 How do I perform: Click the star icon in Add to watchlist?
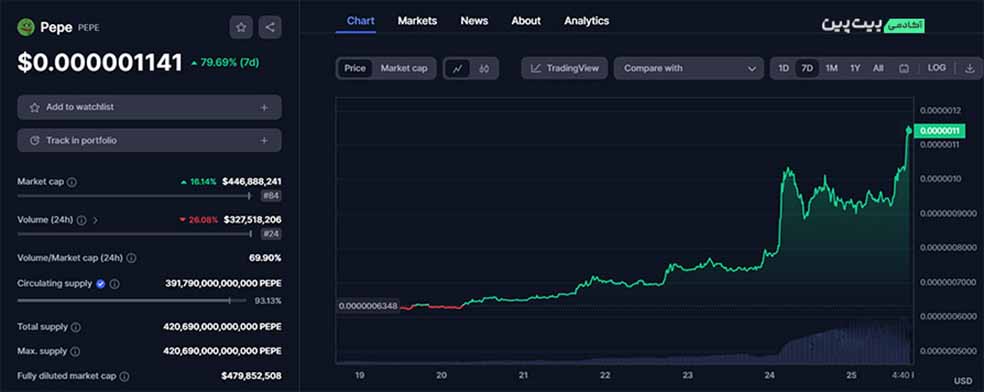pyautogui.click(x=35, y=107)
